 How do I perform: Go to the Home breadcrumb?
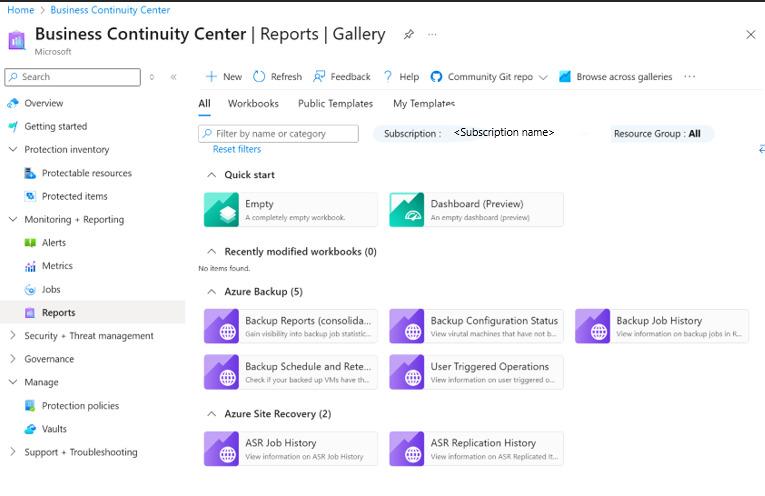(x=20, y=10)
